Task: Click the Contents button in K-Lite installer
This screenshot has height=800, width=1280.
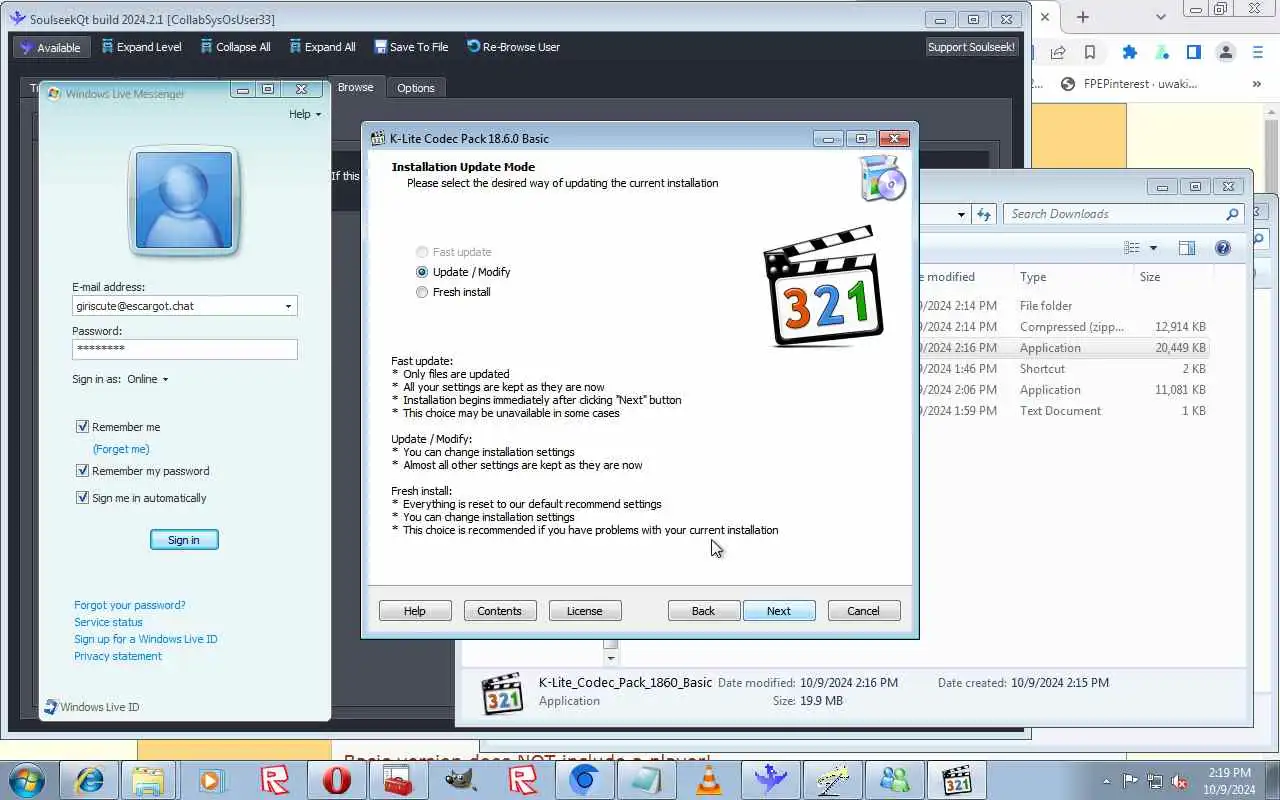Action: coord(500,611)
